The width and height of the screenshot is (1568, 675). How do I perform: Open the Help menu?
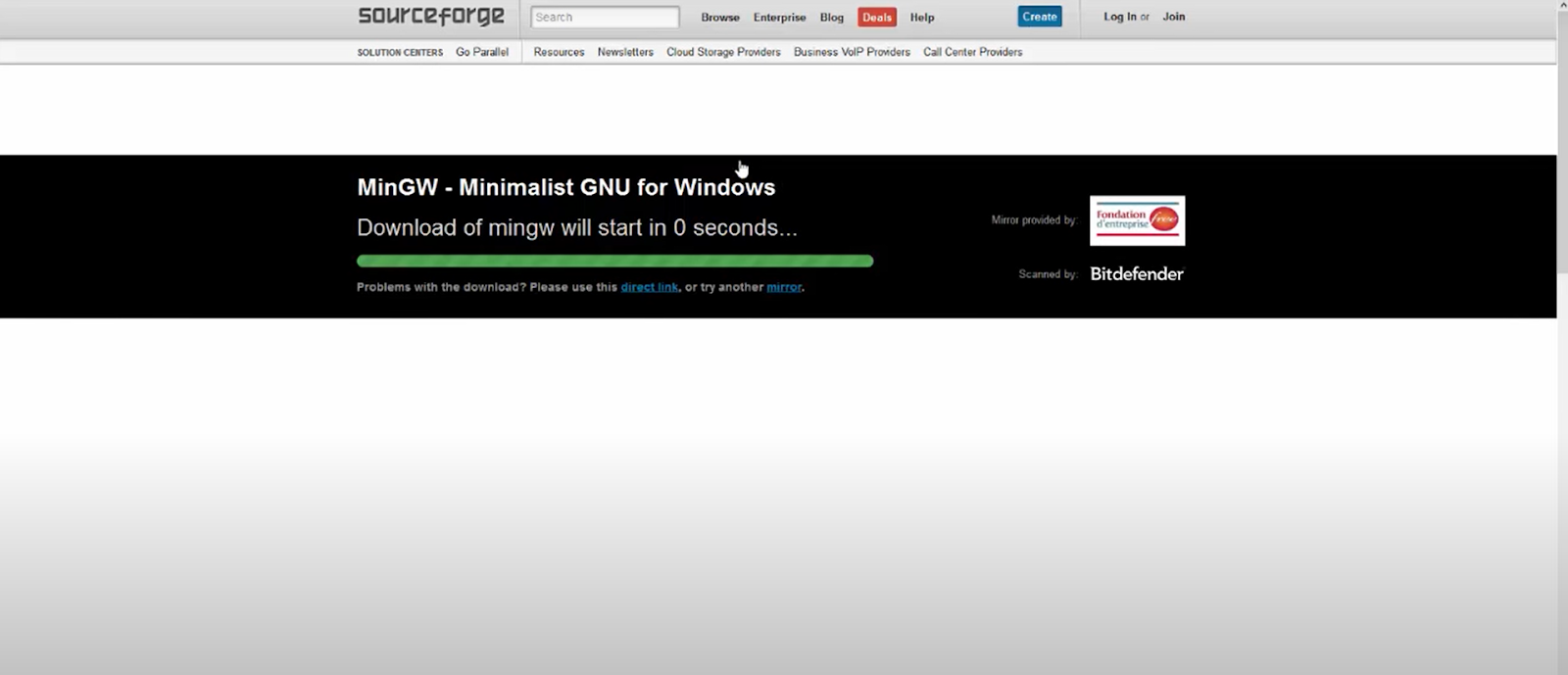[922, 17]
